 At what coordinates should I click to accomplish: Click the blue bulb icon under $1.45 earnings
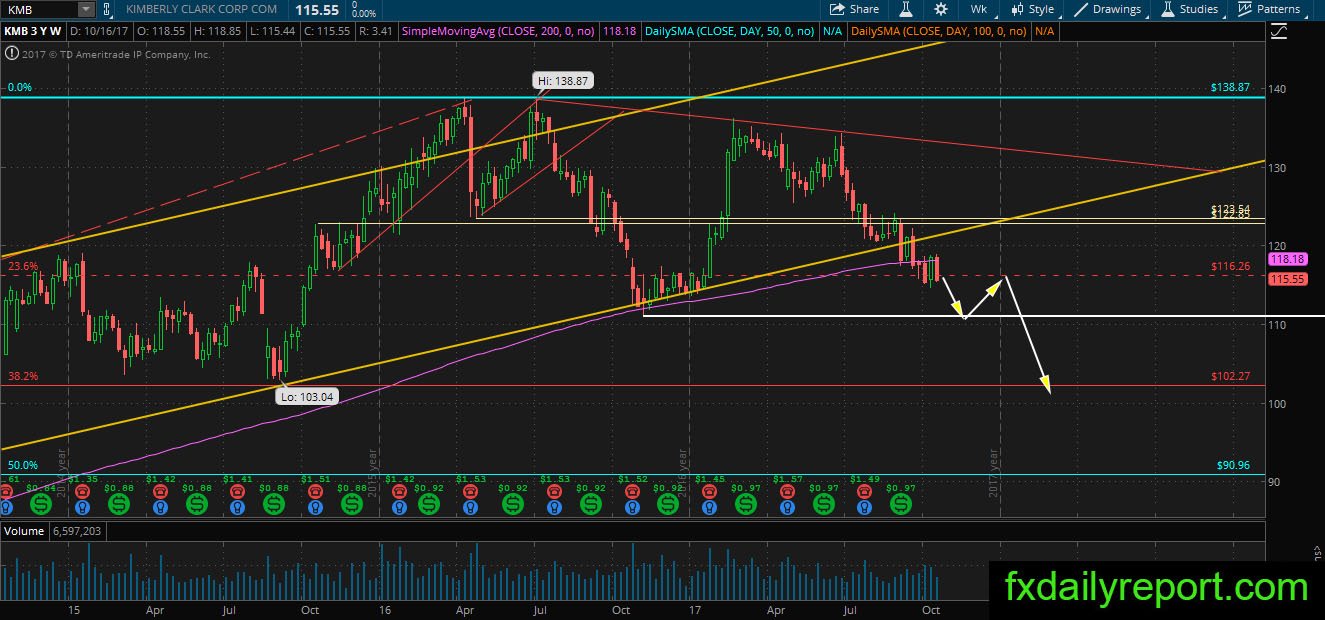click(709, 507)
